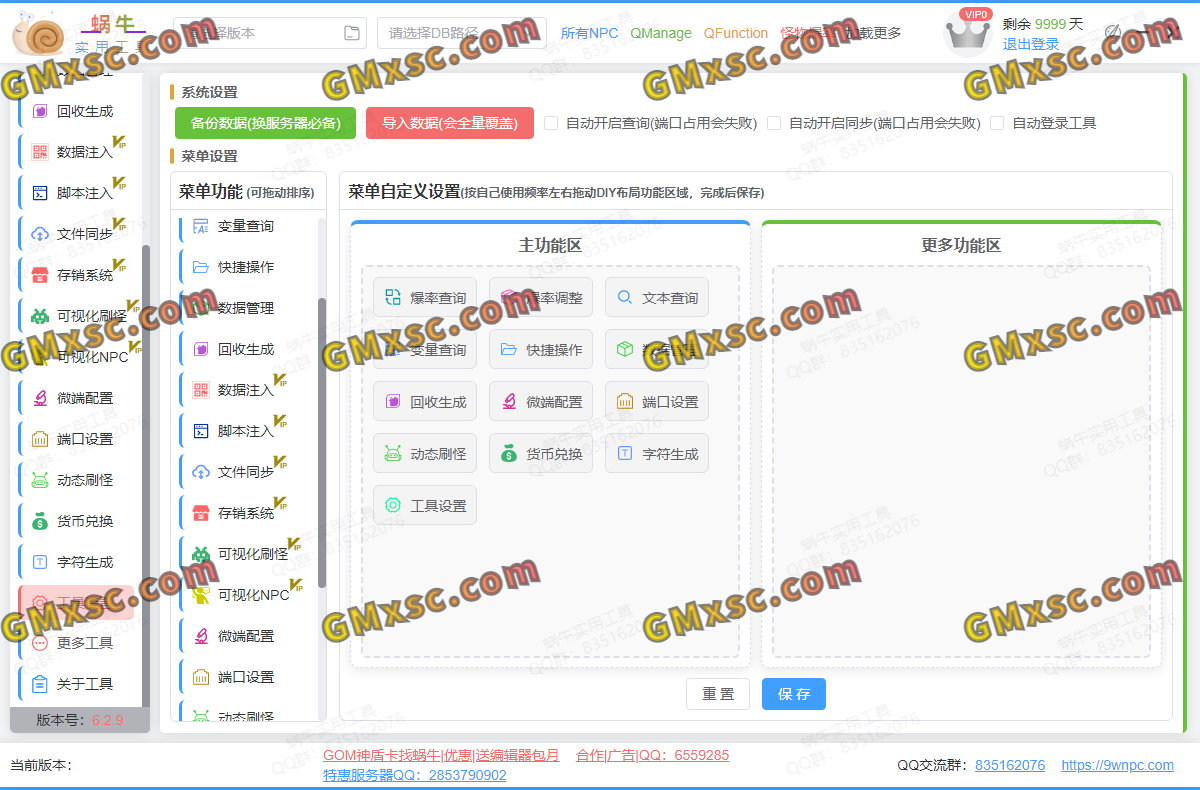Click the 爆率查询 tile in 主功能区
1200x790 pixels.
[x=425, y=298]
